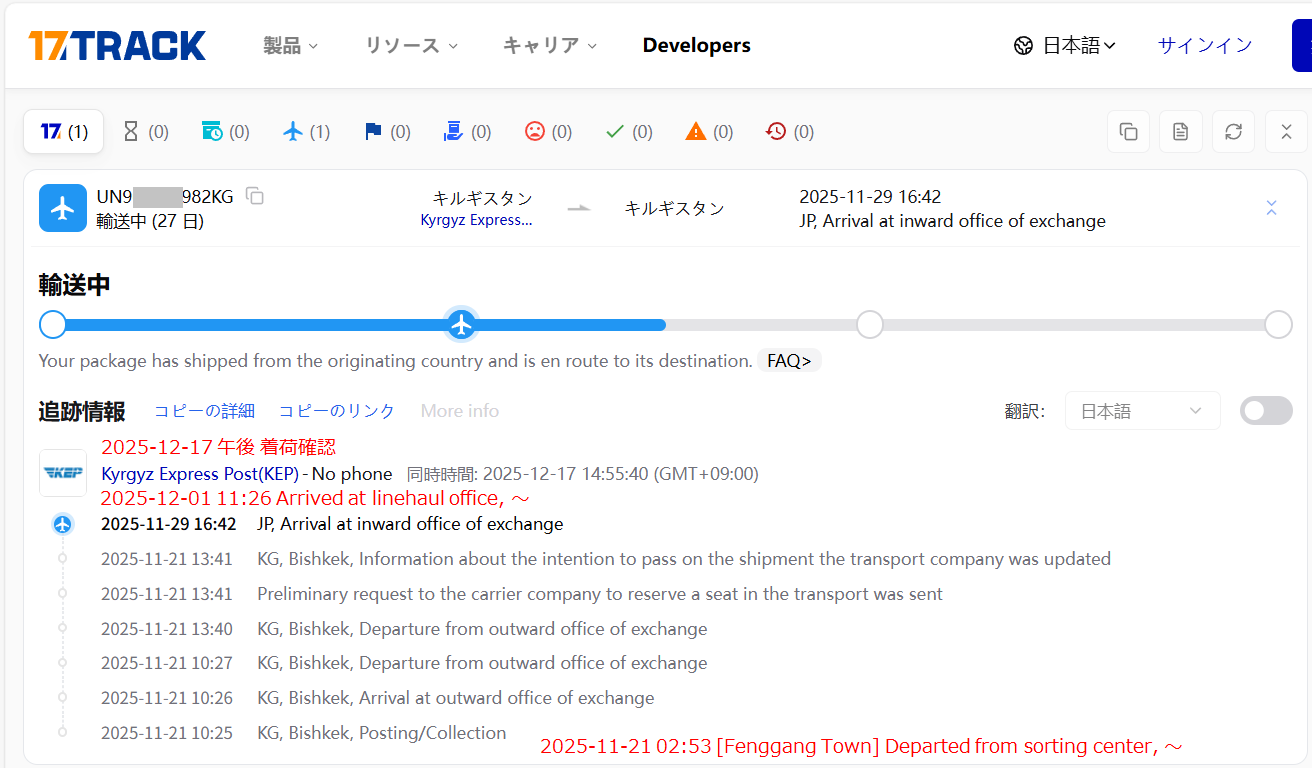Click the 17TRACK logo
Viewport: 1312px width, 768px height.
click(x=117, y=45)
